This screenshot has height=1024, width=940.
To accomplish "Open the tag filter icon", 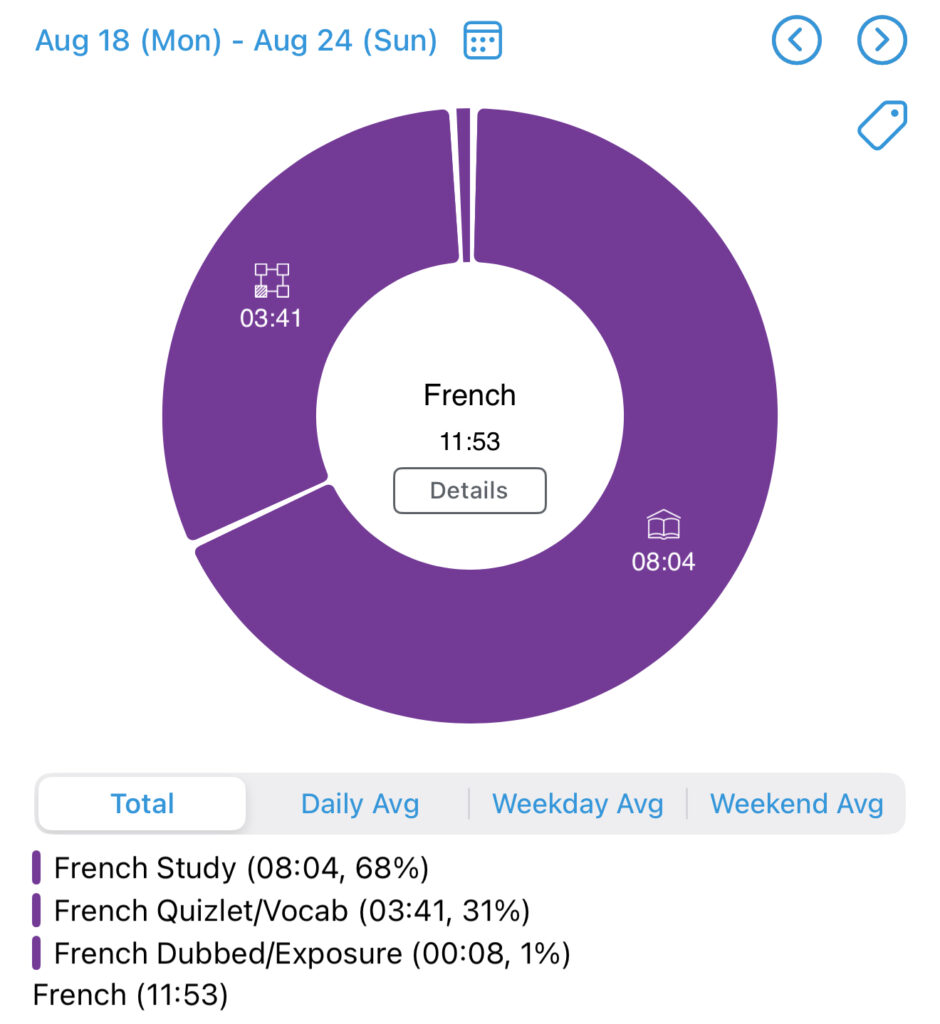I will point(882,126).
